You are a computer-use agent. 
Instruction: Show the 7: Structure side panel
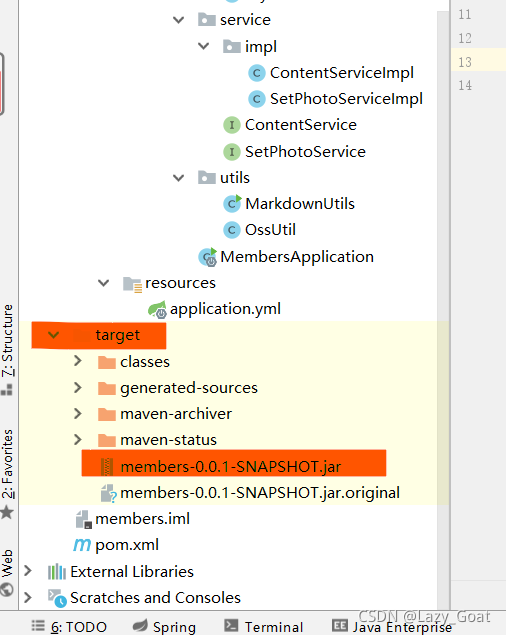[8, 349]
